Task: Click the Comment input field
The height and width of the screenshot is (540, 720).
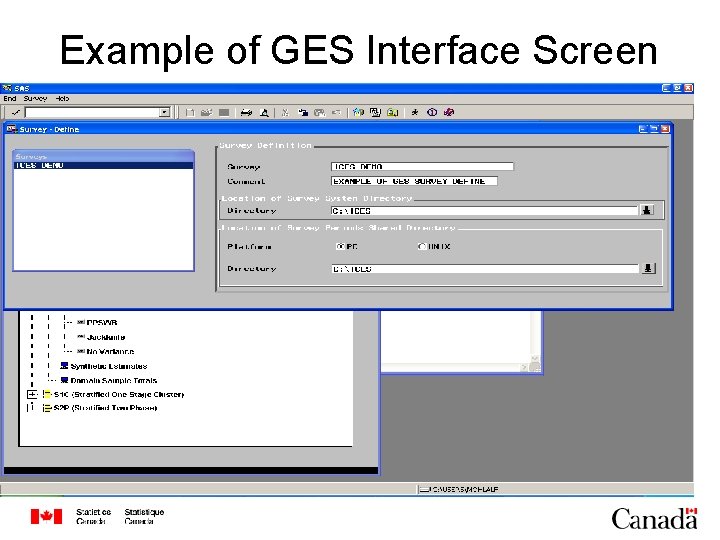Action: [x=414, y=181]
